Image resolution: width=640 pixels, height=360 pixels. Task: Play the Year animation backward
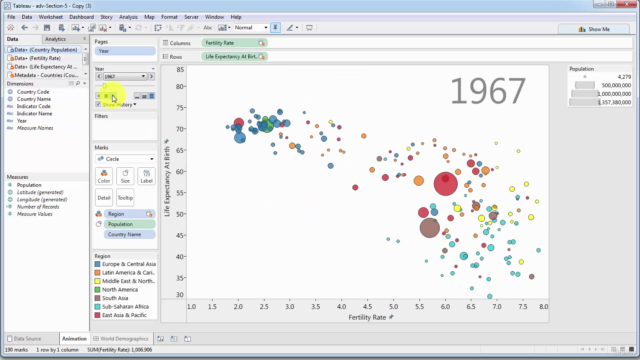[x=99, y=96]
